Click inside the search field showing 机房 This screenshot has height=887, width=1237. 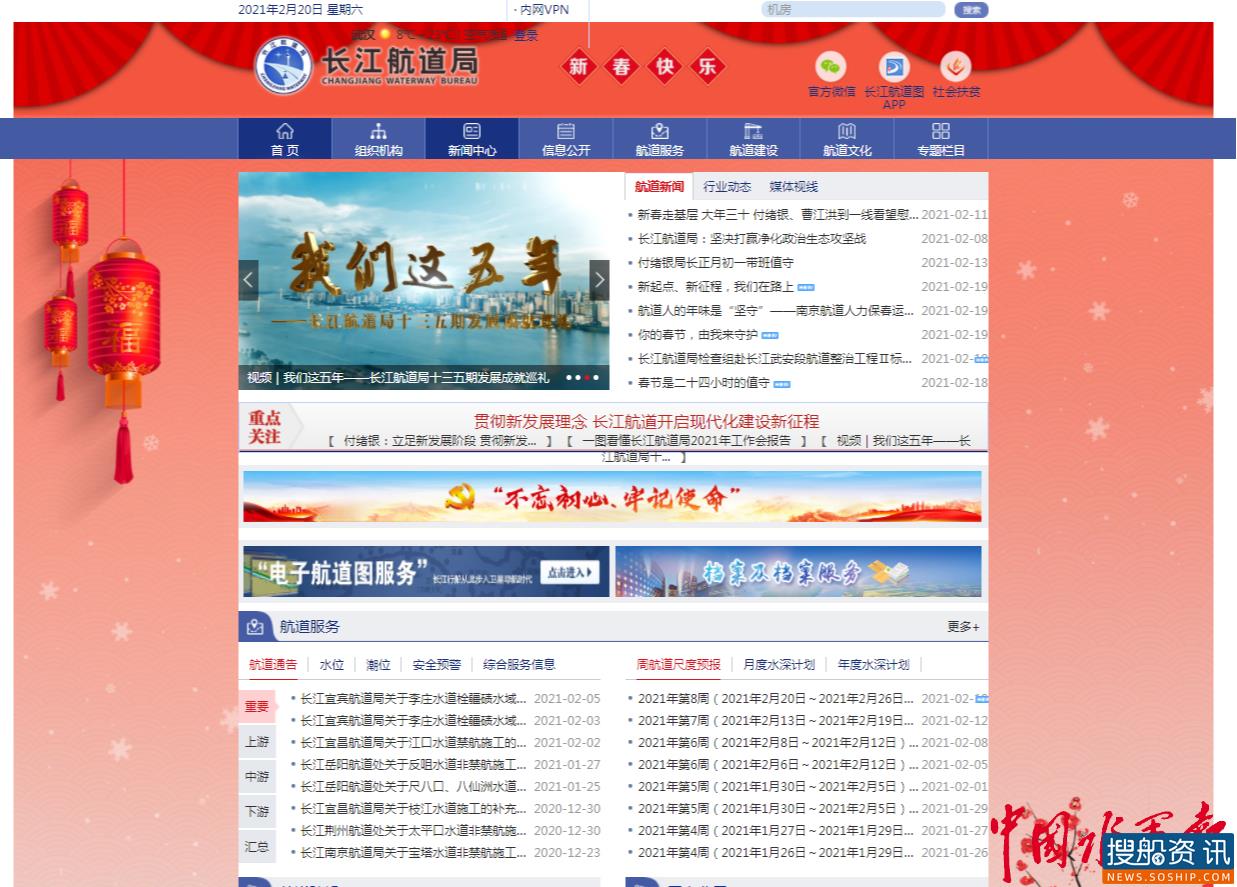853,9
